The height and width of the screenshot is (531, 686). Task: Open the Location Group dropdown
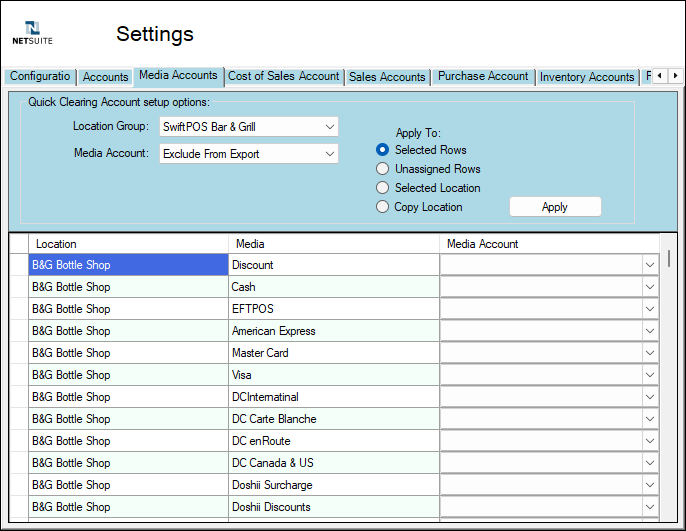(248, 127)
